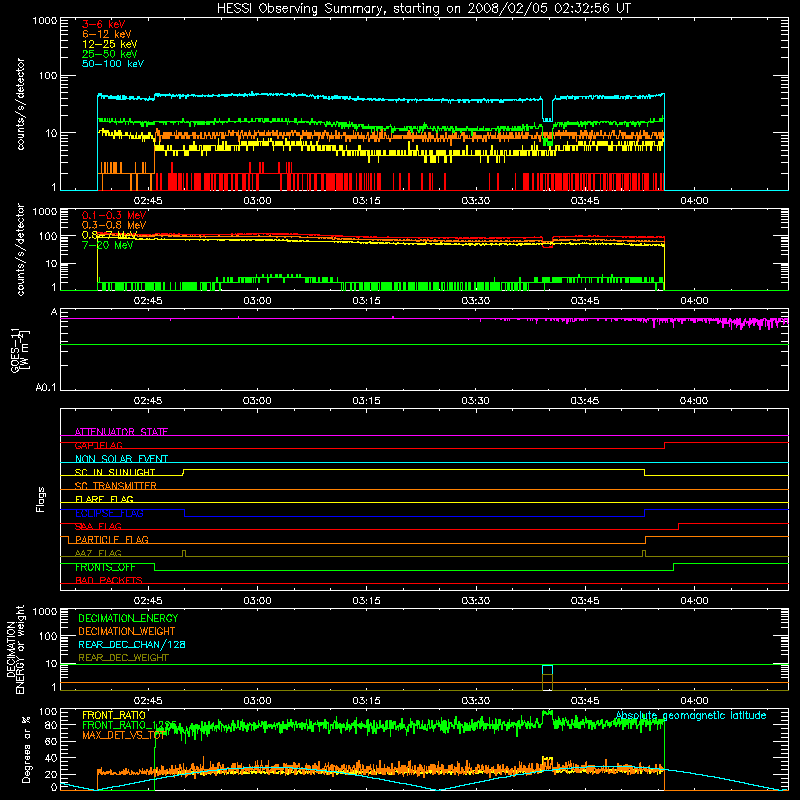Click the orange 0.3-0.8 MeV legend label

click(x=114, y=225)
